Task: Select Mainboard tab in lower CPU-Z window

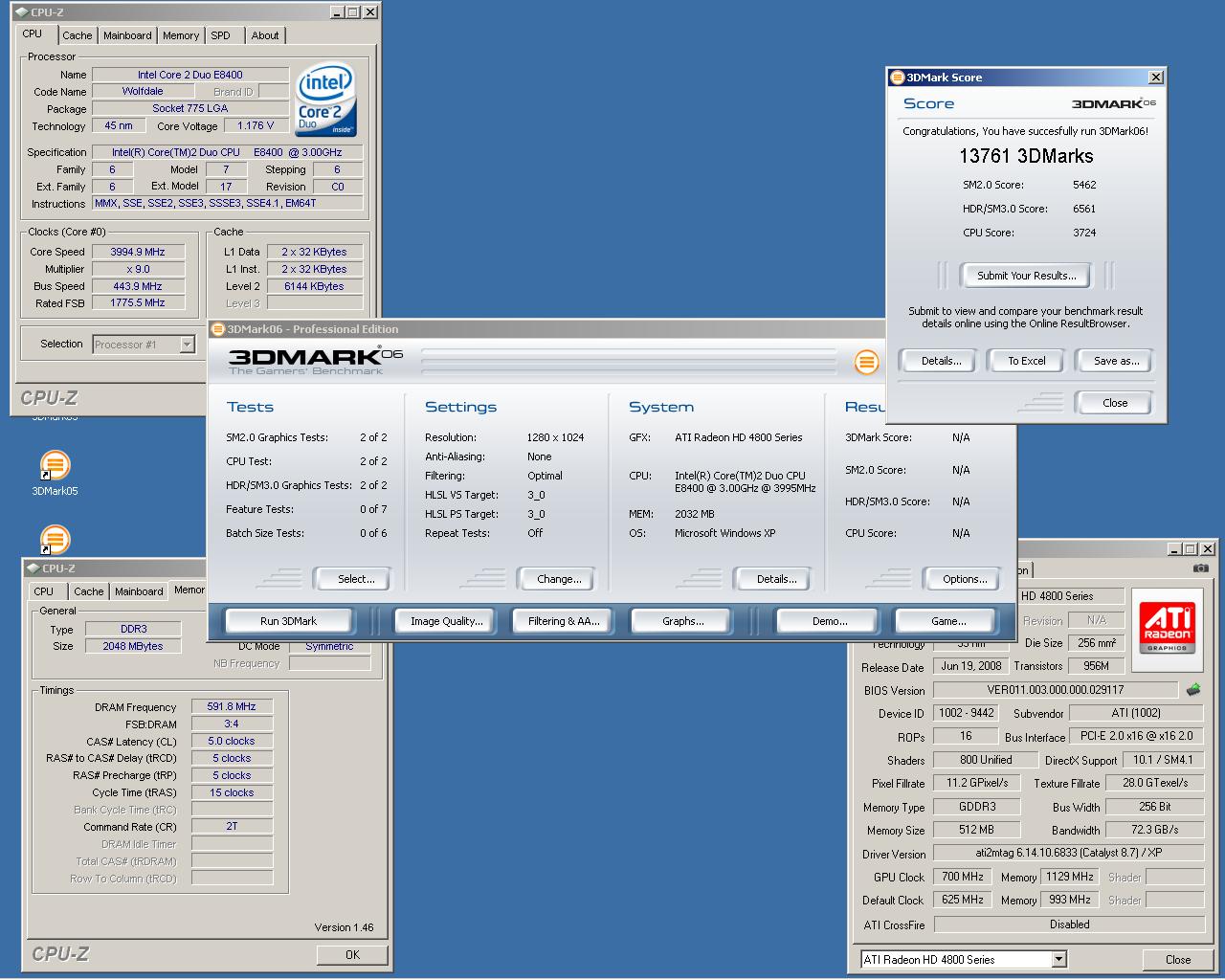Action: click(x=139, y=591)
